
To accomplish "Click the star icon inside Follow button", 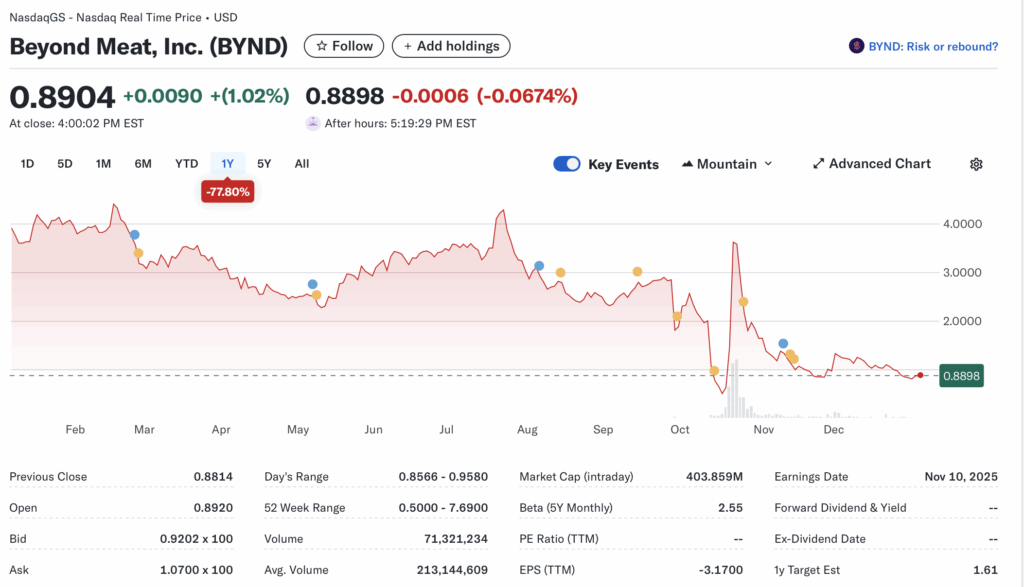I will 321,46.
